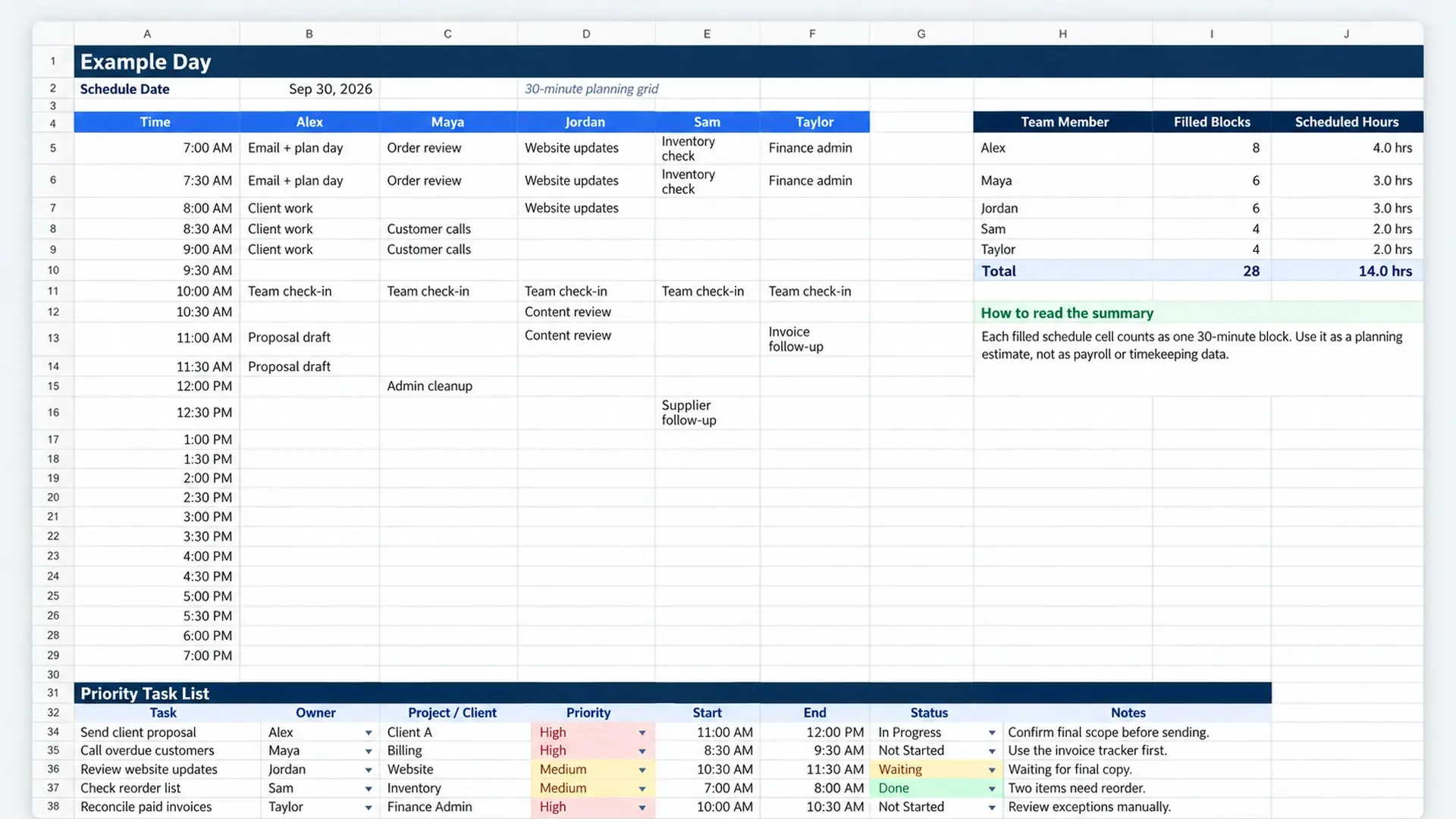This screenshot has height=819, width=1456.
Task: Select Admin cleanup cell in Maya column
Action: click(x=448, y=386)
